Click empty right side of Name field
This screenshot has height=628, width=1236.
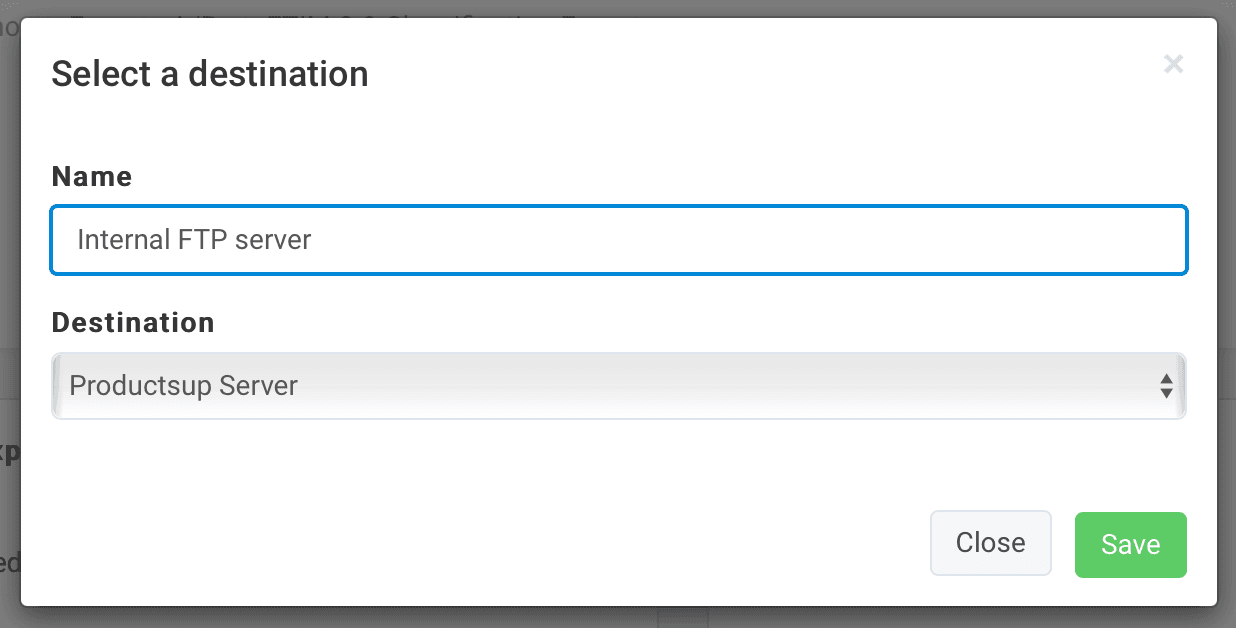[x=900, y=240]
